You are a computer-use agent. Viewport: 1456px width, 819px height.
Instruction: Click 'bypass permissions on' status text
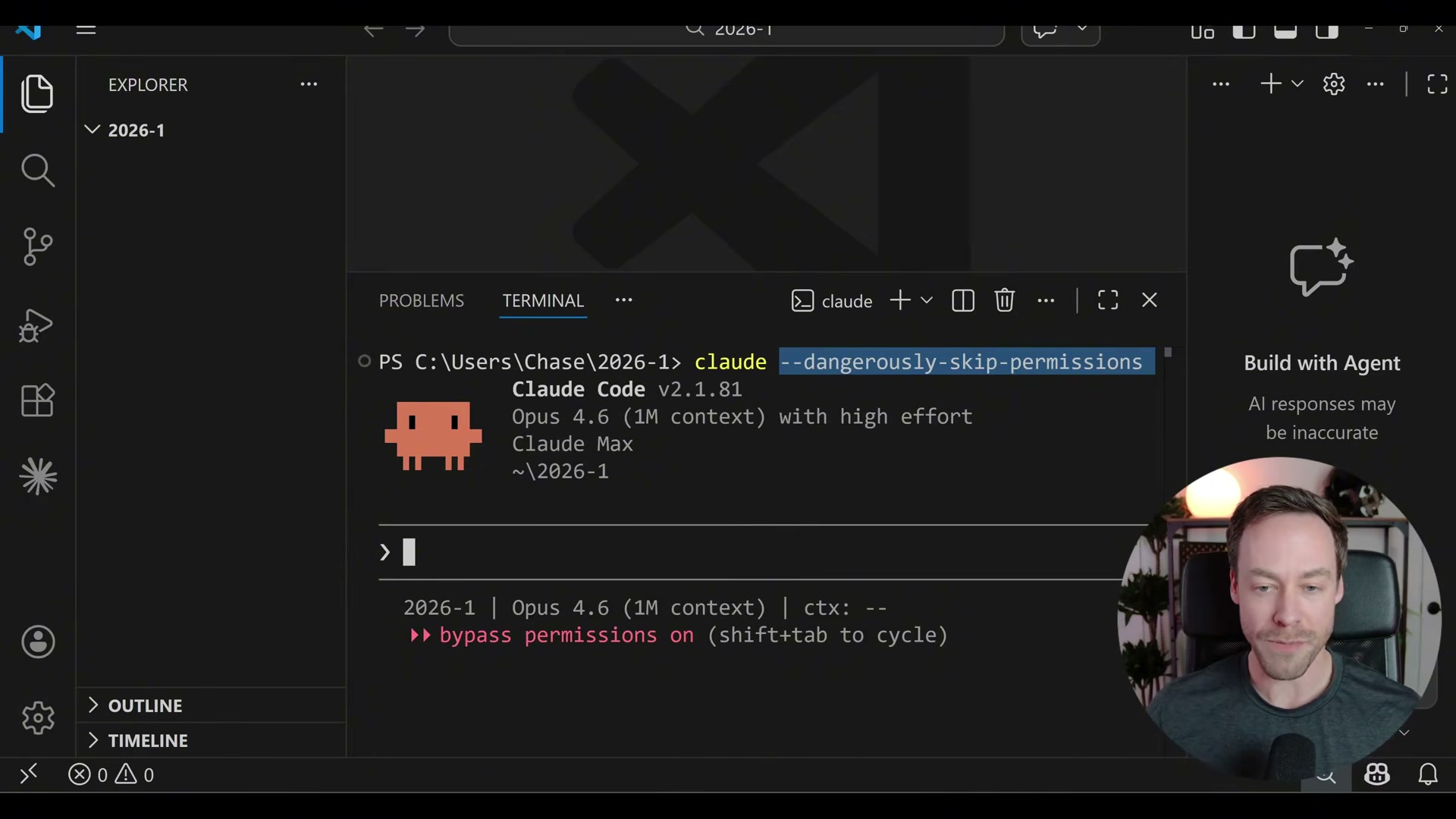pos(566,635)
